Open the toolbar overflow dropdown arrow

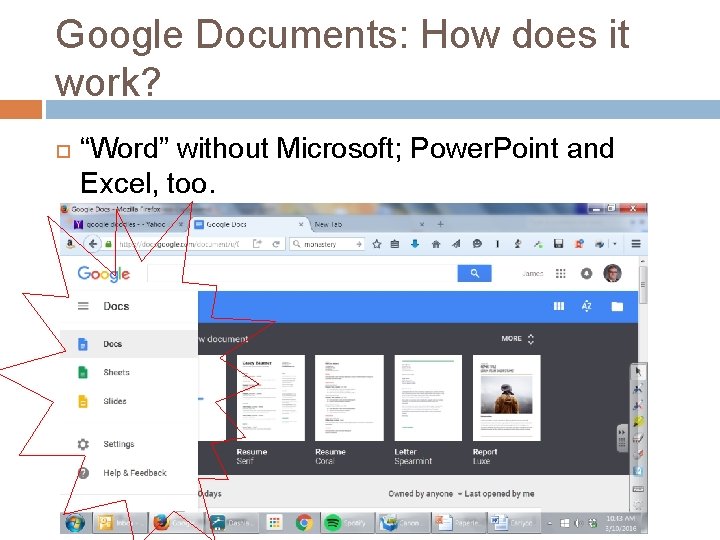615,244
